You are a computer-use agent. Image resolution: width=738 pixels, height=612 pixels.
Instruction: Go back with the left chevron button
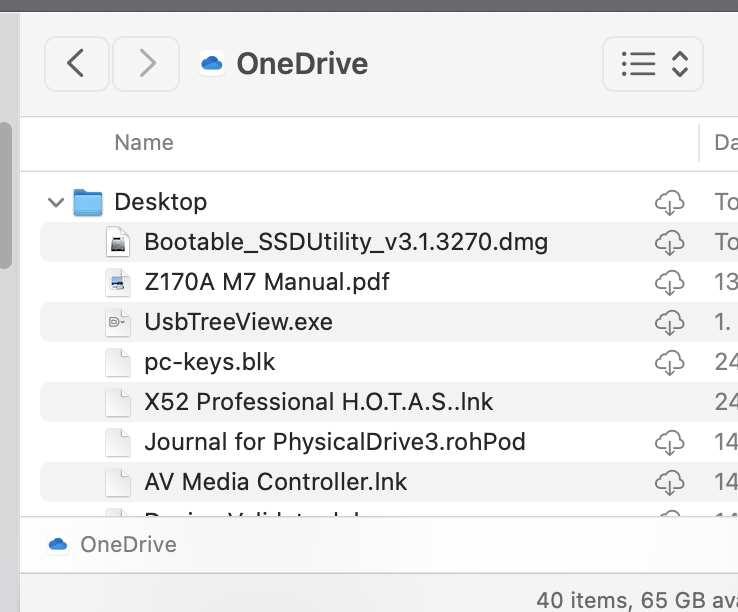coord(77,64)
